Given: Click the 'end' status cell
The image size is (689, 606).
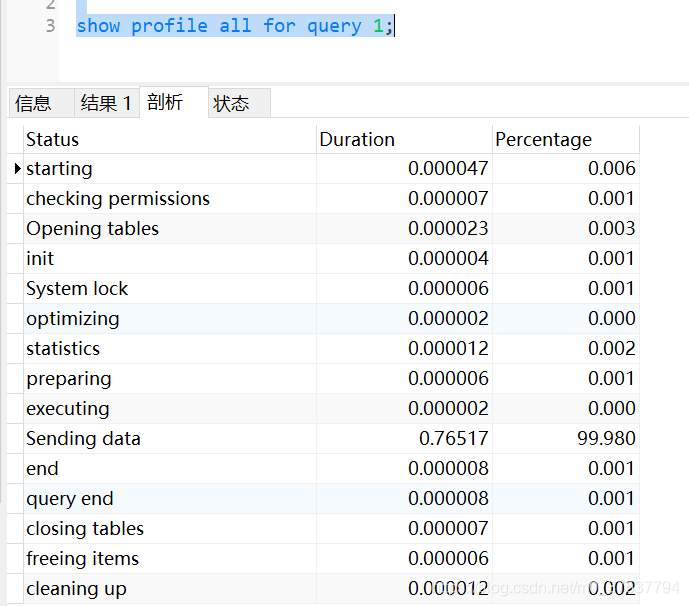Looking at the screenshot, I should [x=170, y=468].
